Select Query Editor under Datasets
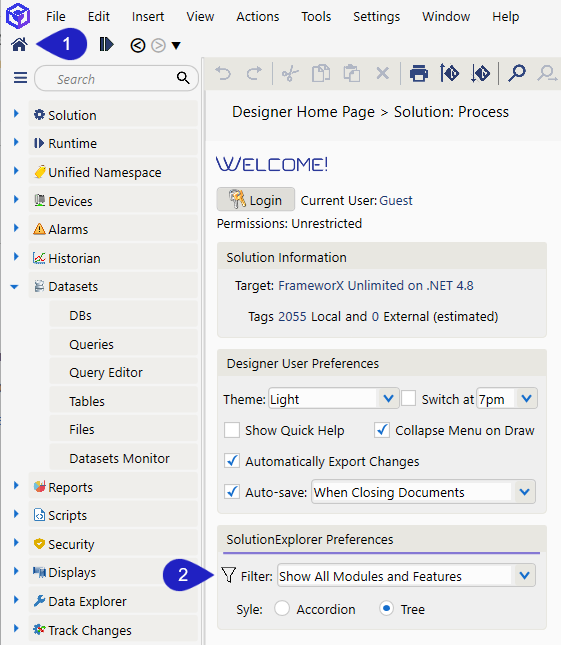The image size is (561, 645). tap(106, 372)
